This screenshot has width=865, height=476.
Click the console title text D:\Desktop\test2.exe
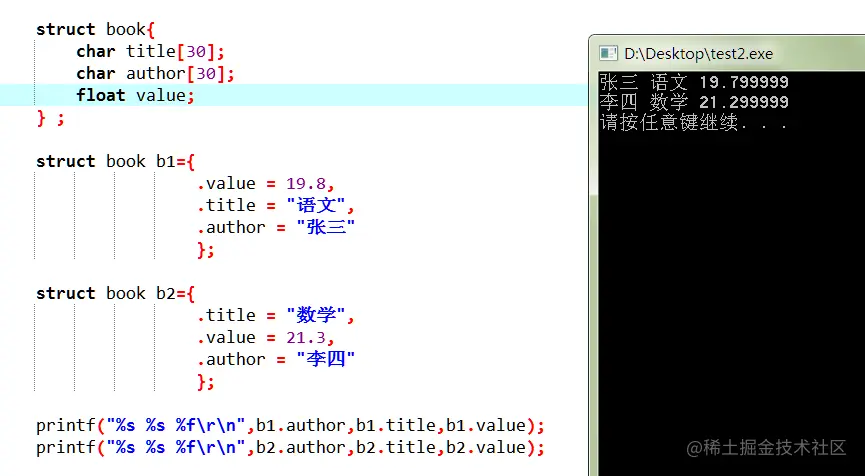tap(698, 54)
